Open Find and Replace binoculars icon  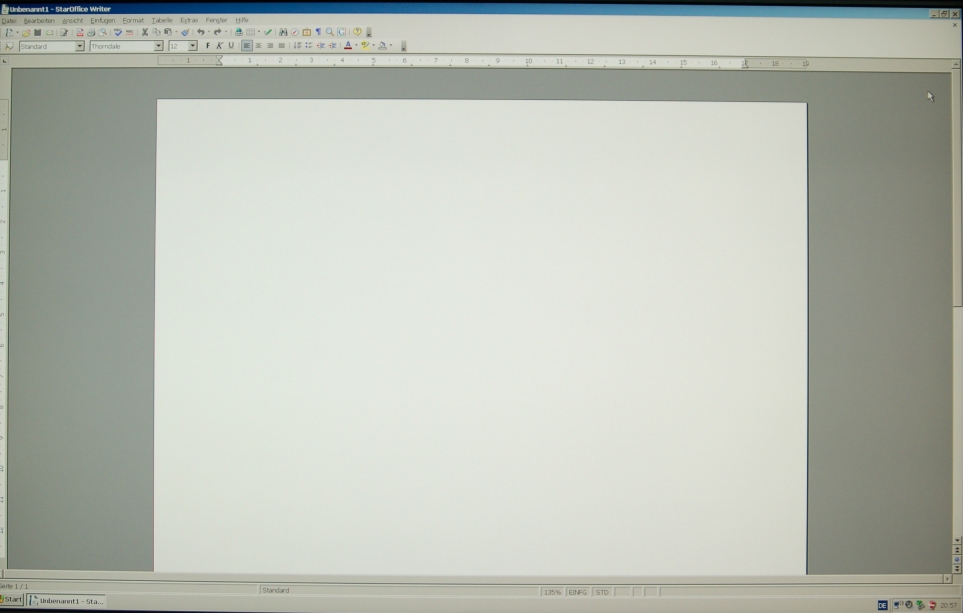click(283, 33)
